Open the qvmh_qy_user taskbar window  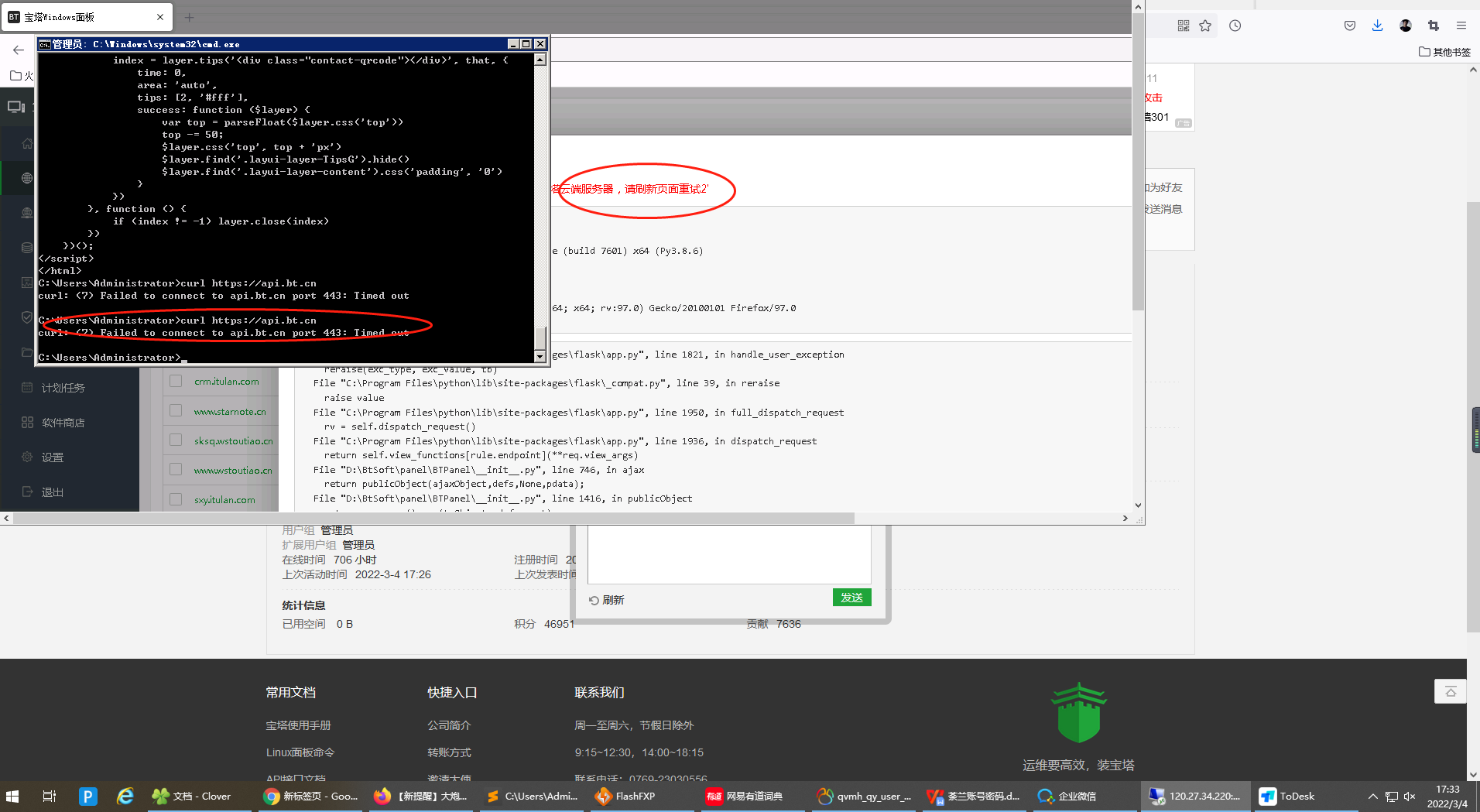(x=865, y=796)
